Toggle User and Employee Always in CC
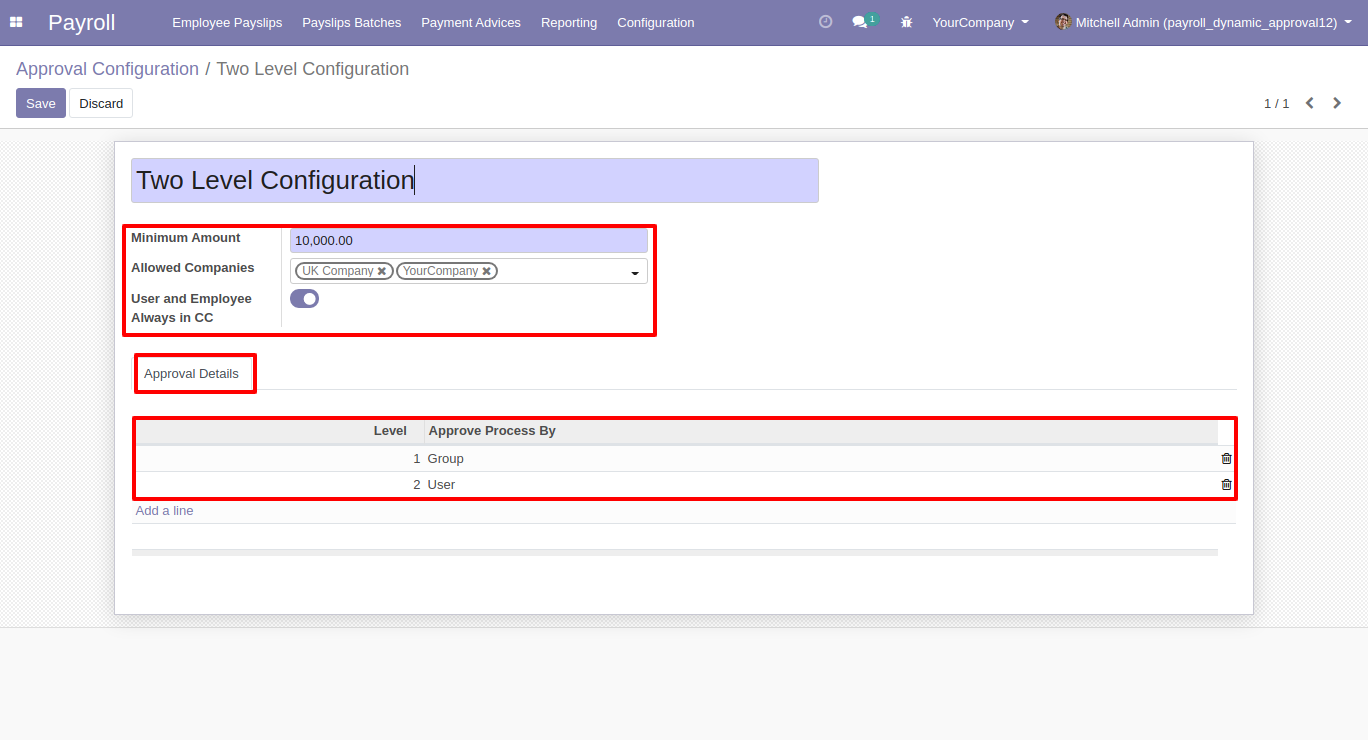This screenshot has width=1368, height=740. click(304, 298)
